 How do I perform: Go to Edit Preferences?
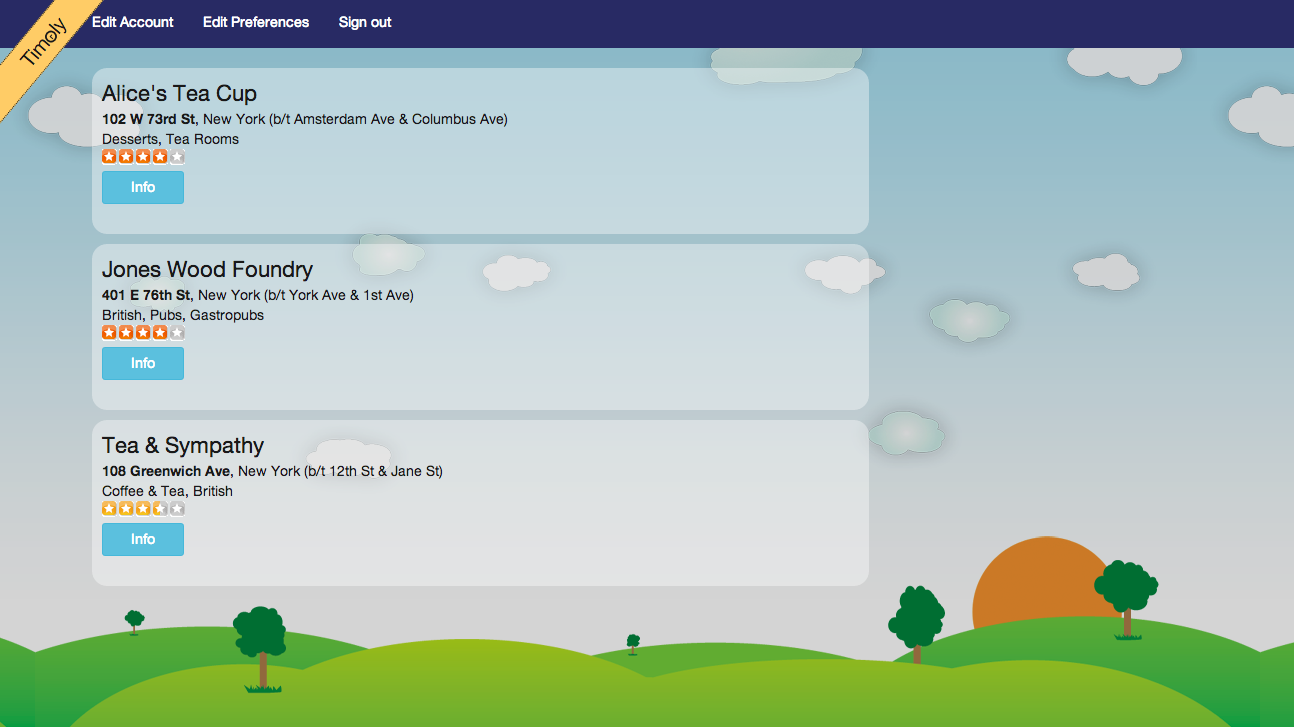point(256,22)
